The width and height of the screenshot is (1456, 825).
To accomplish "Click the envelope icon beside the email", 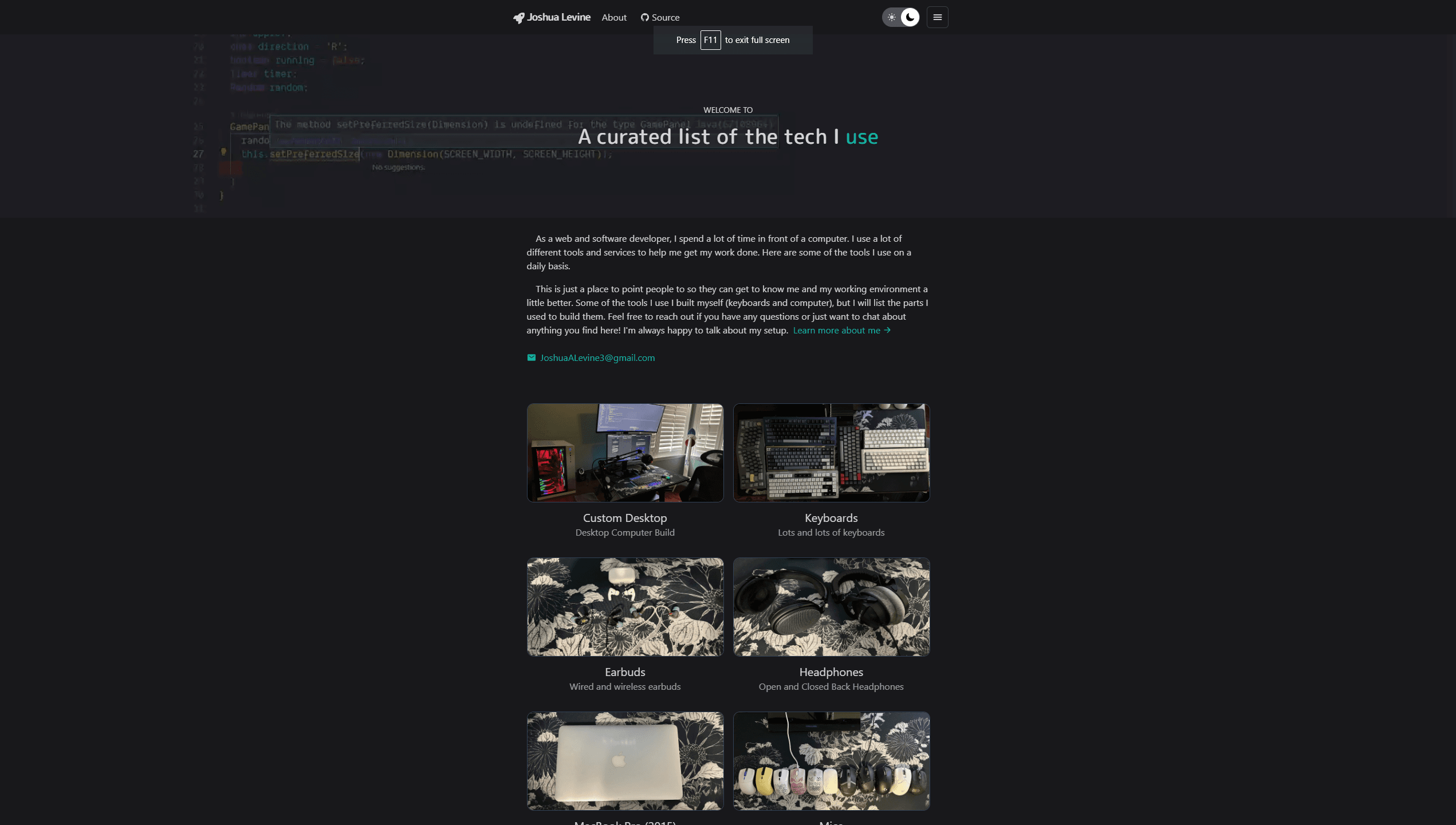I will tap(532, 358).
